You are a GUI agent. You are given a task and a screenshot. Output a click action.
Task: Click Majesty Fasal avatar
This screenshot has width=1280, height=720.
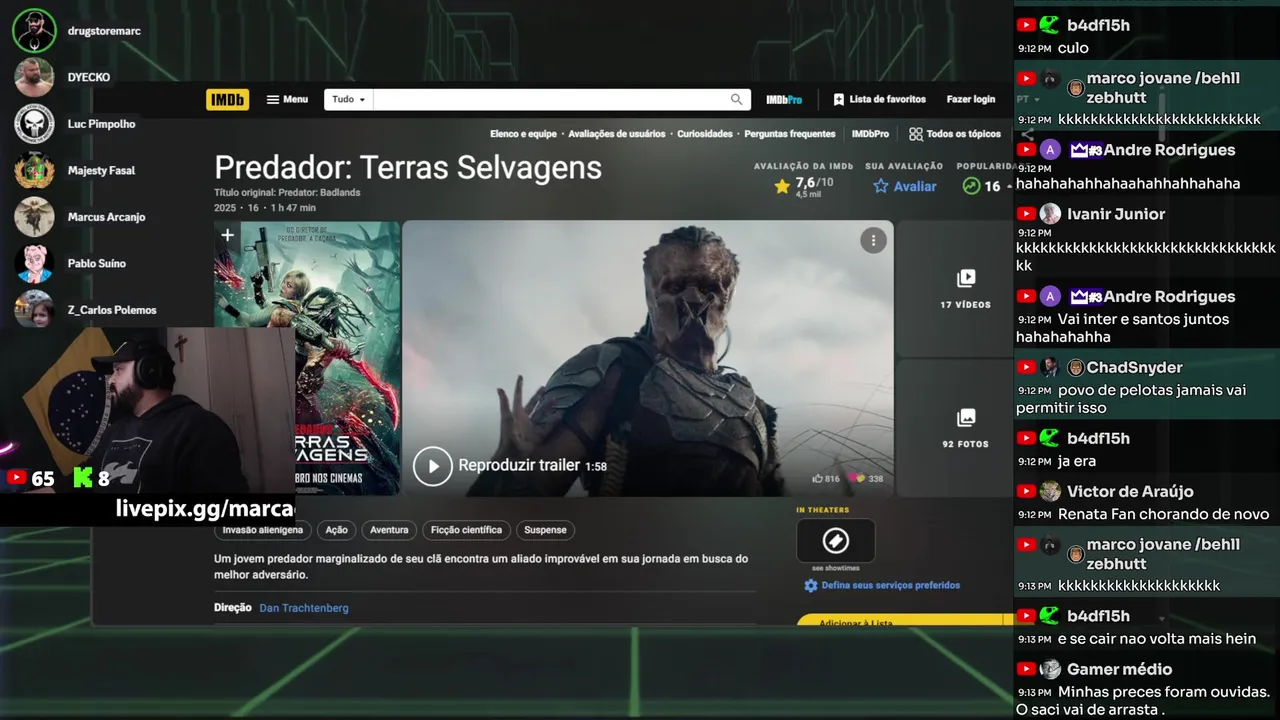(x=34, y=170)
